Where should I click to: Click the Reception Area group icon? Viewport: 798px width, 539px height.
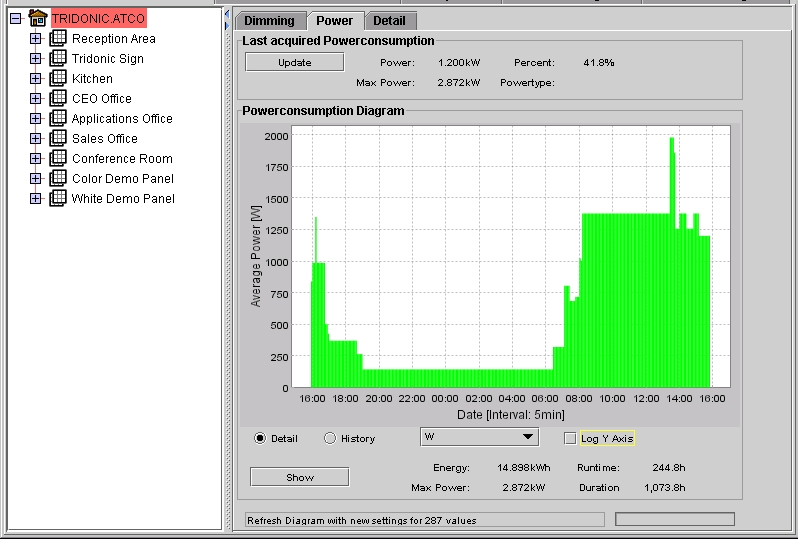58,38
